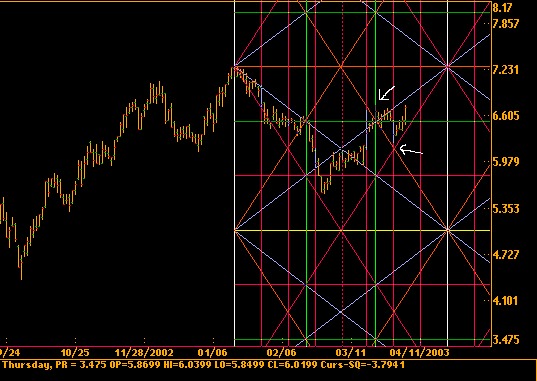Click the Thursday day text in status bar
537x381 pixels.
[x=26, y=365]
